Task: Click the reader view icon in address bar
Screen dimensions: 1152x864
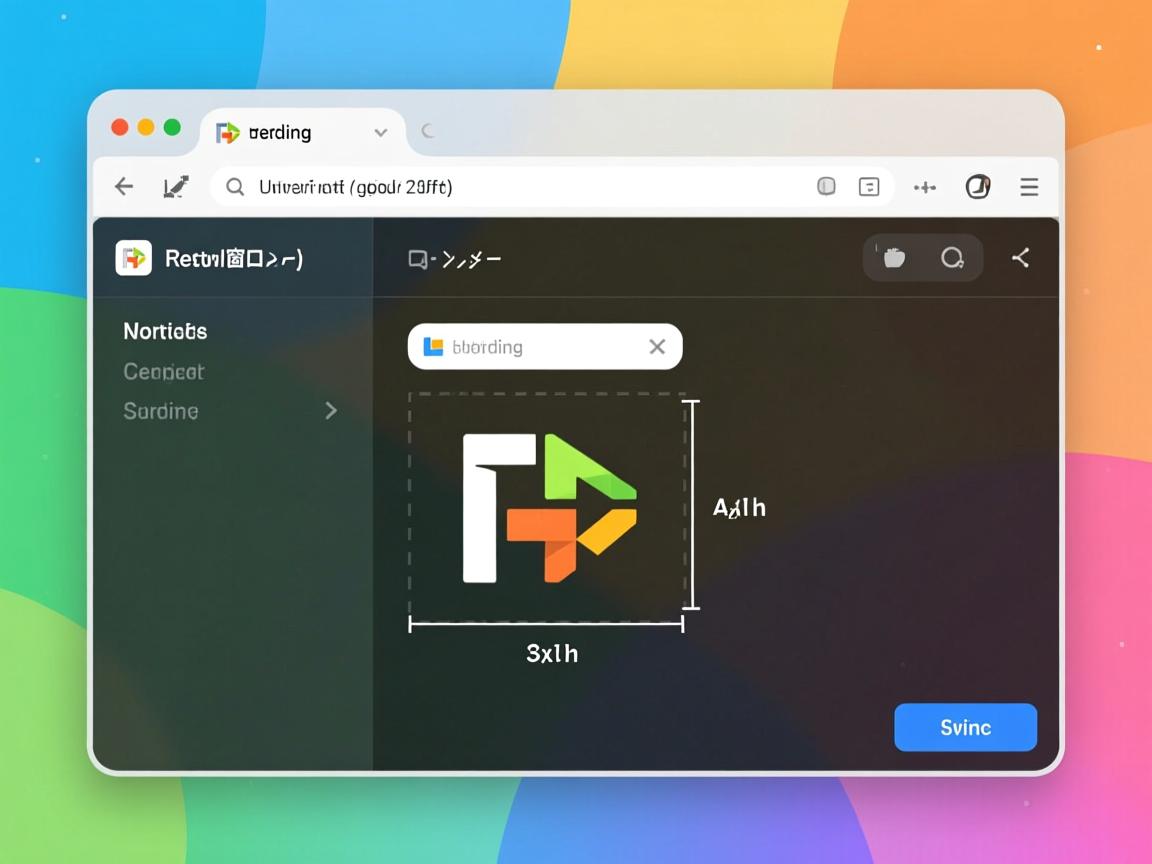Action: coord(869,187)
